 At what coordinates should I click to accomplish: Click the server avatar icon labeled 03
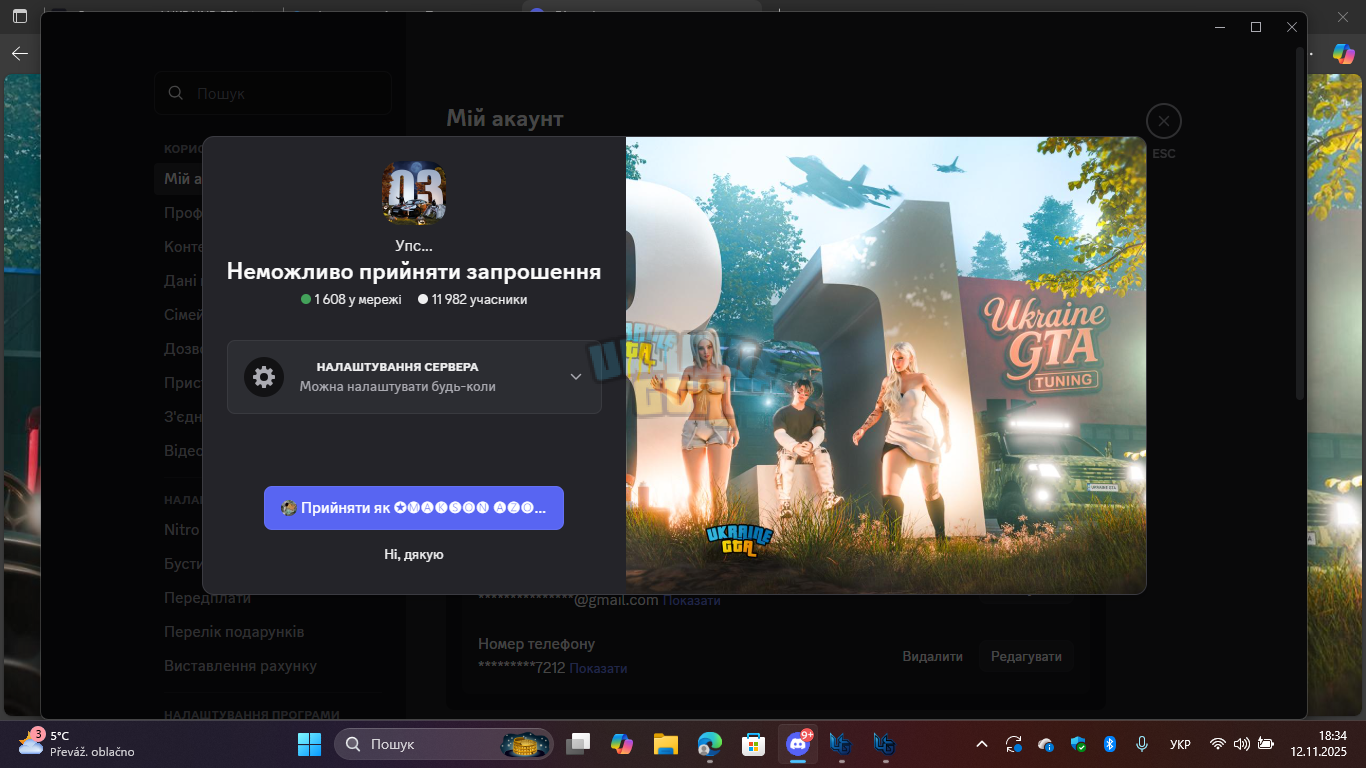[414, 193]
